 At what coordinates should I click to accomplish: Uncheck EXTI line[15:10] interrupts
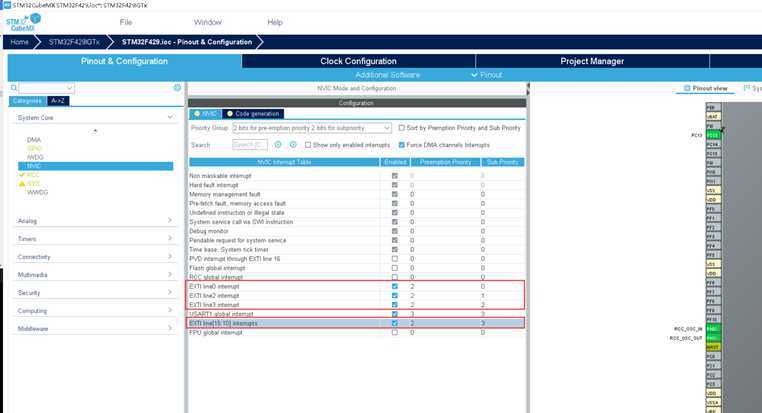tap(395, 323)
